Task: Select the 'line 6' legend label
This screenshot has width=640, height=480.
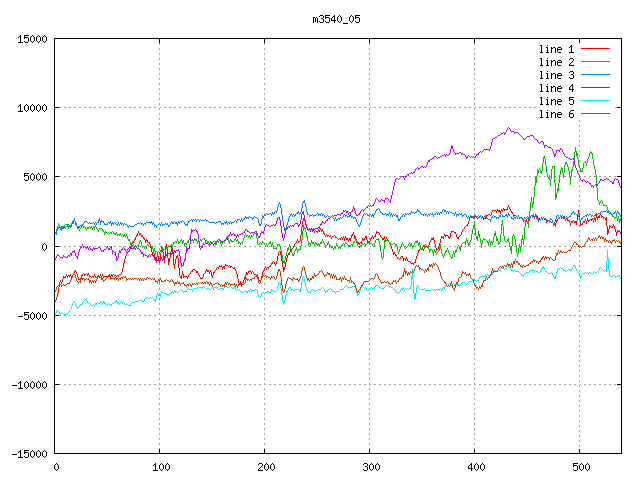Action: coord(556,114)
